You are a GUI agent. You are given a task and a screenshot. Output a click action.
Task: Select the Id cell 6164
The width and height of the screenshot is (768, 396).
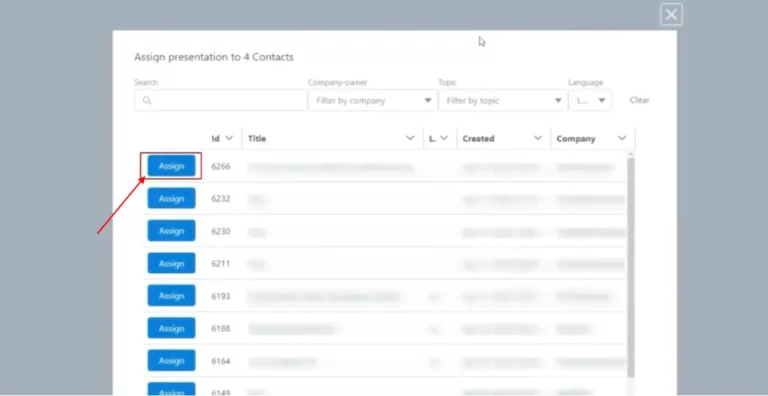click(221, 361)
